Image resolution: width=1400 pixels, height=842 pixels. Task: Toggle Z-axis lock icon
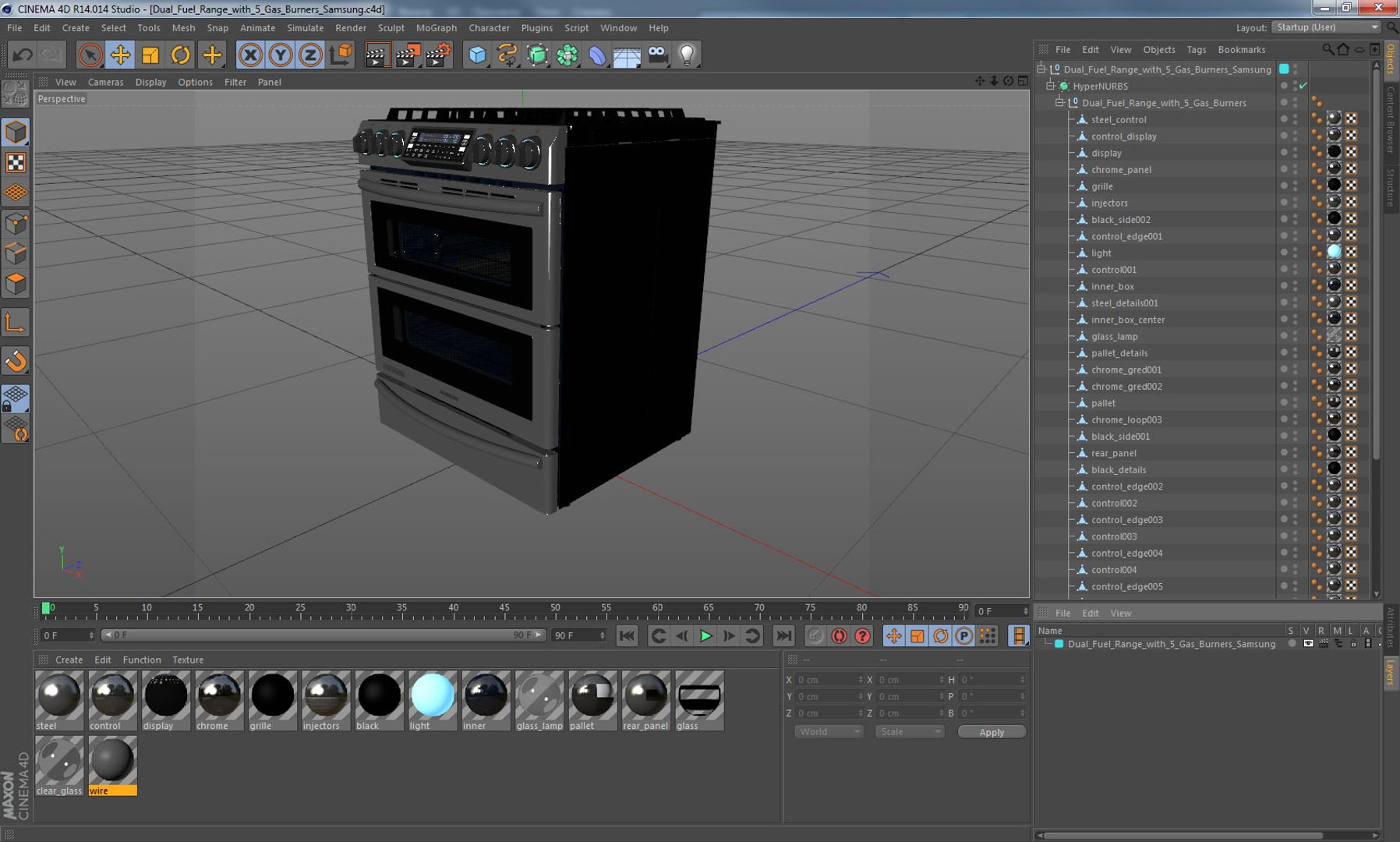(310, 55)
